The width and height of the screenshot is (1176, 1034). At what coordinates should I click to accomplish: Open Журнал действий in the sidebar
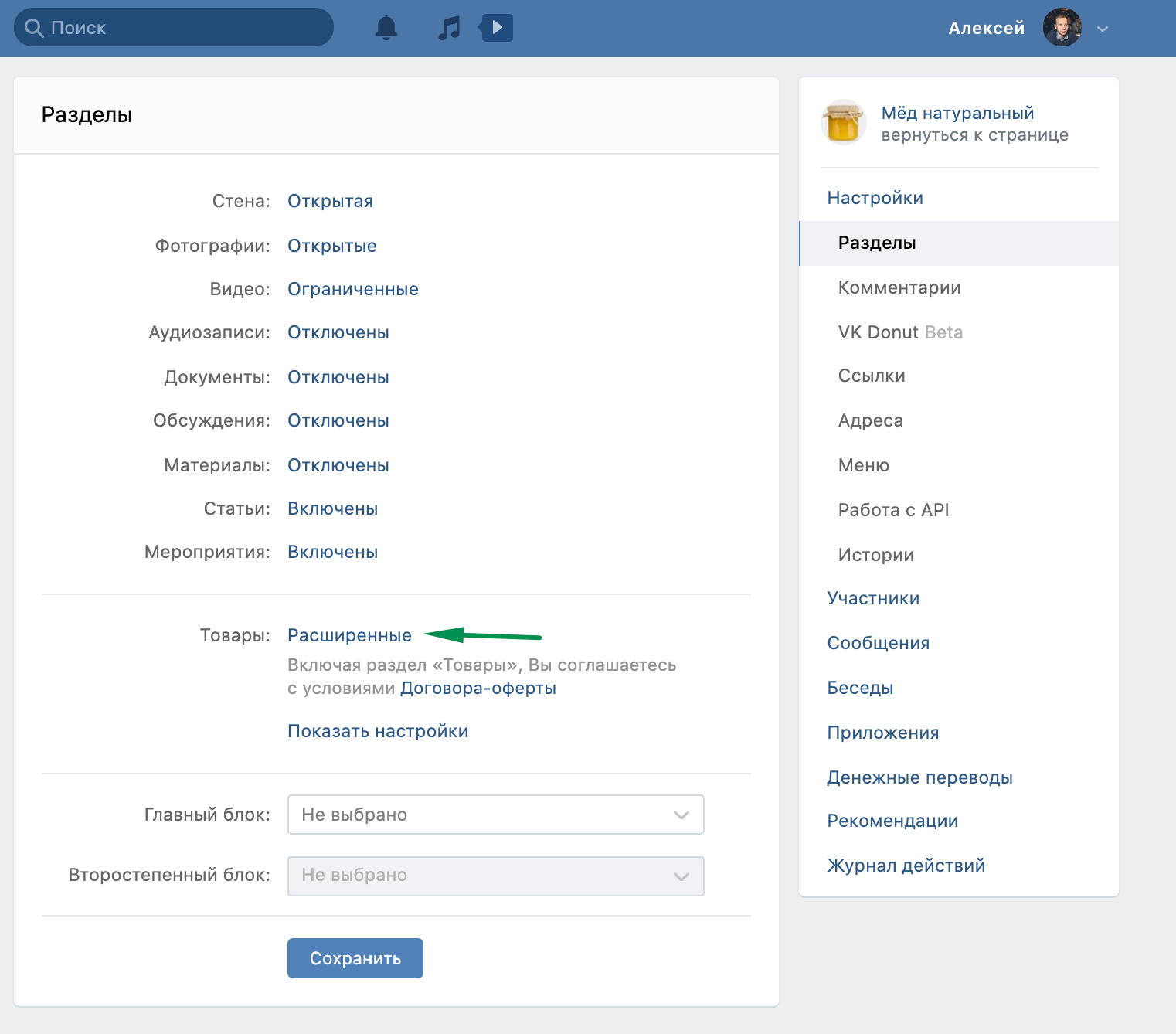pos(906,866)
